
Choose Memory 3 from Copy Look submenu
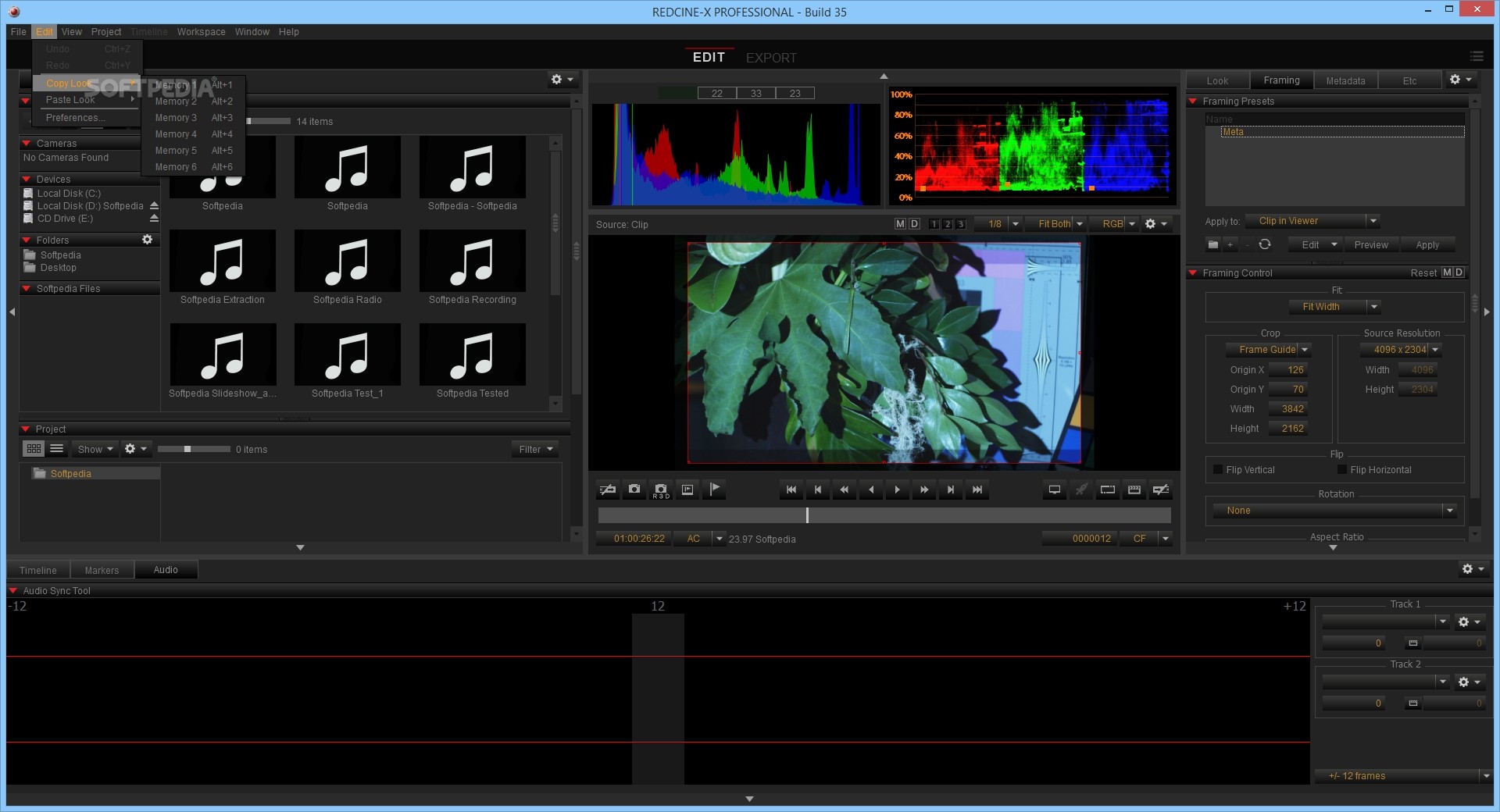[193, 118]
